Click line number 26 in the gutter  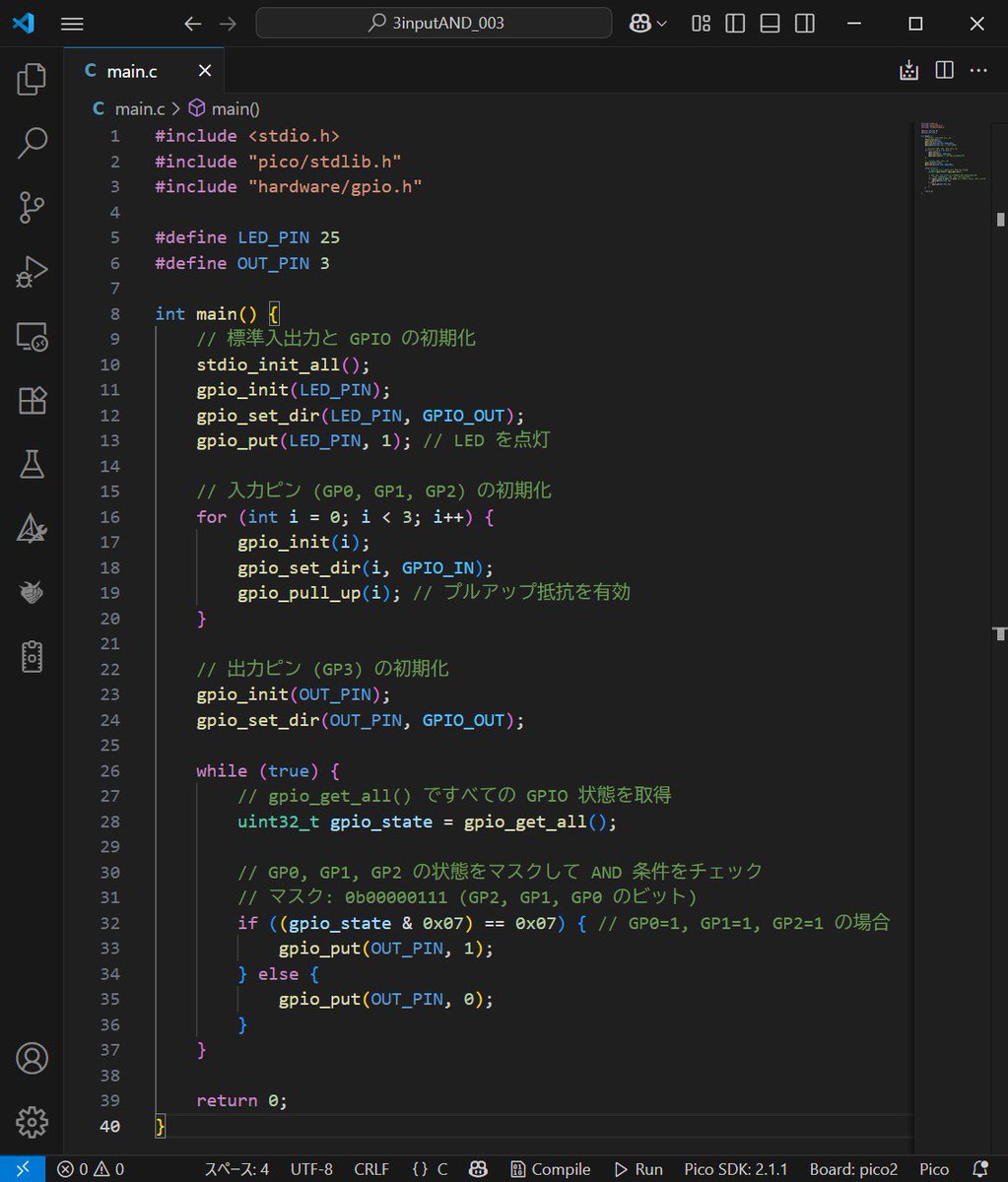[x=109, y=770]
